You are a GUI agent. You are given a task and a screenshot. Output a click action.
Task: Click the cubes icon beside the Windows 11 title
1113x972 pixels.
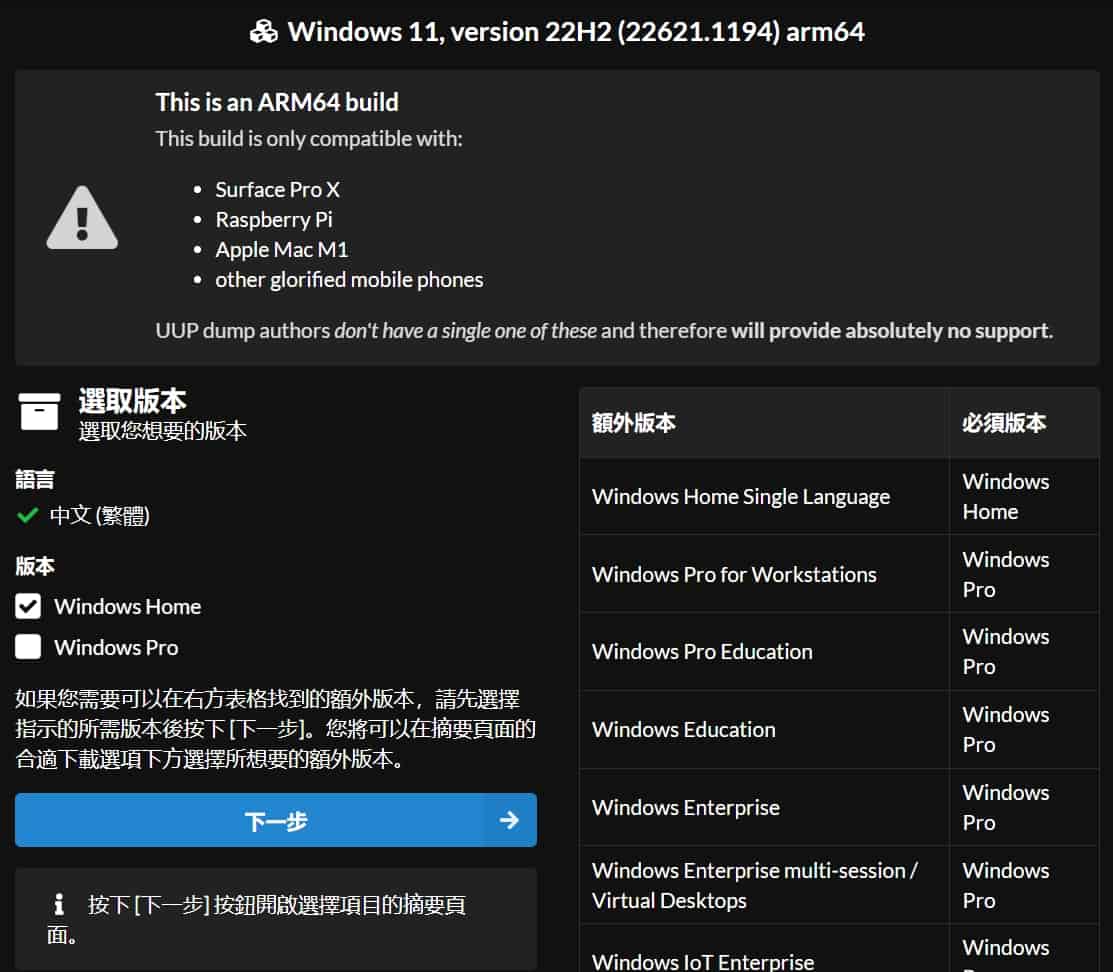(x=264, y=32)
